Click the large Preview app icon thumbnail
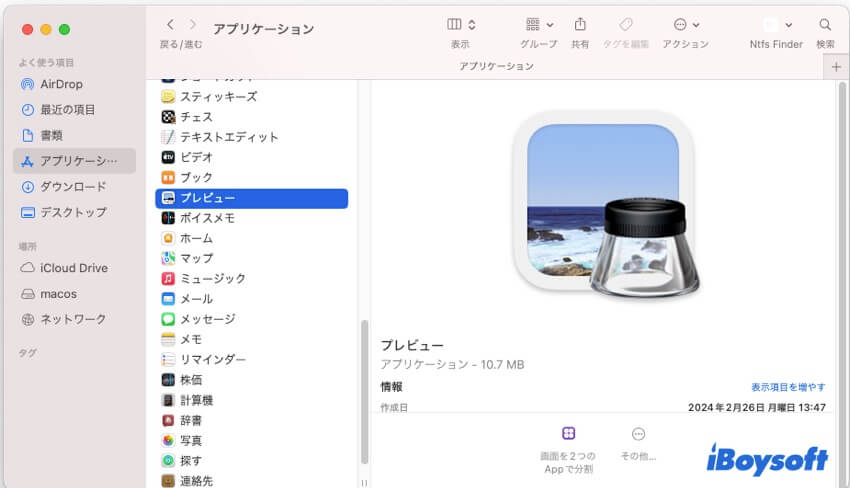The image size is (850, 488). pyautogui.click(x=606, y=206)
